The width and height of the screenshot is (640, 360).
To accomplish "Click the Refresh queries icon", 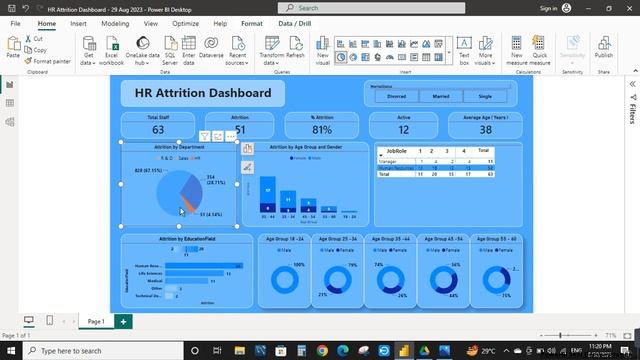I will pos(296,47).
